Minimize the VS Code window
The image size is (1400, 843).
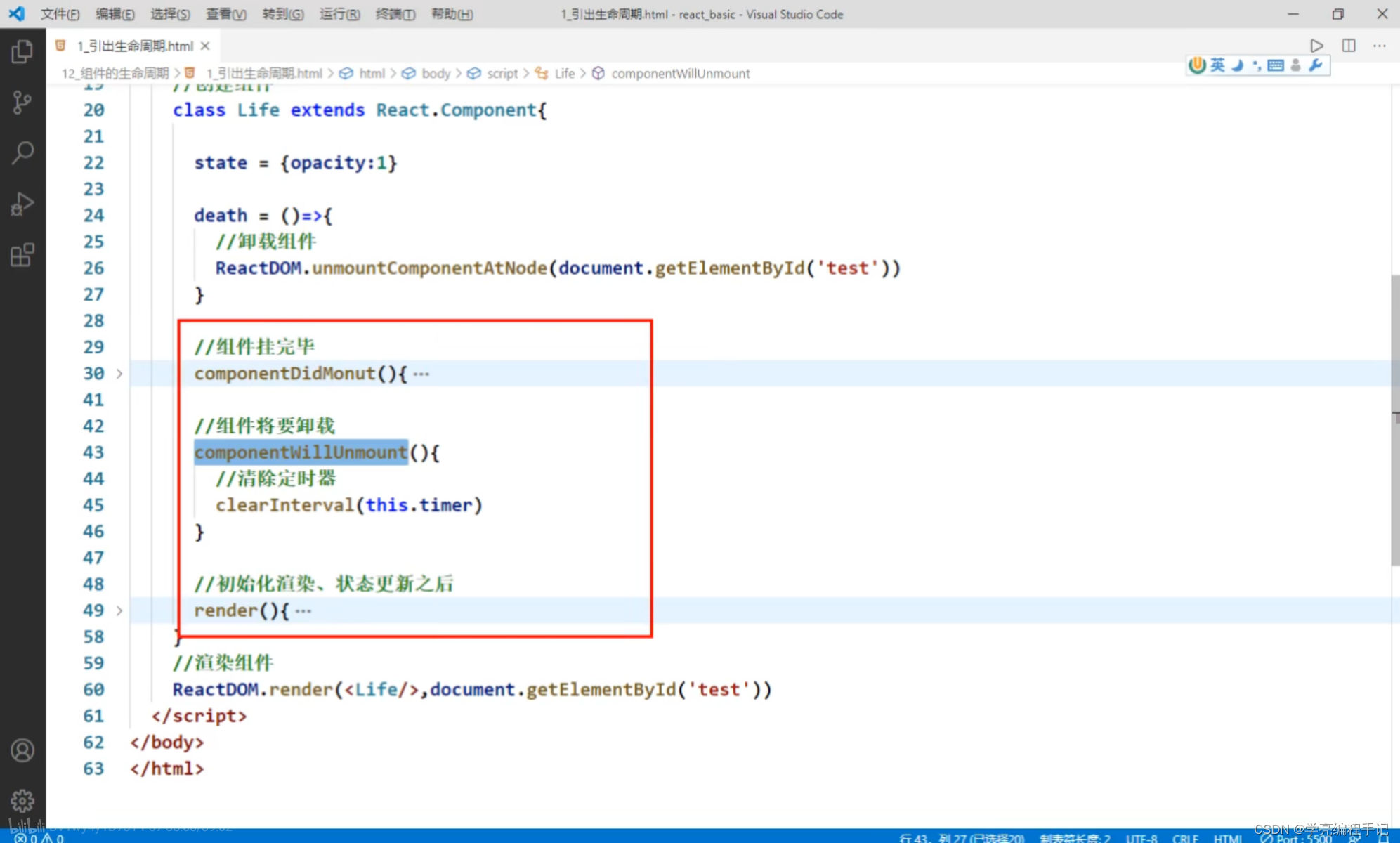[1293, 14]
